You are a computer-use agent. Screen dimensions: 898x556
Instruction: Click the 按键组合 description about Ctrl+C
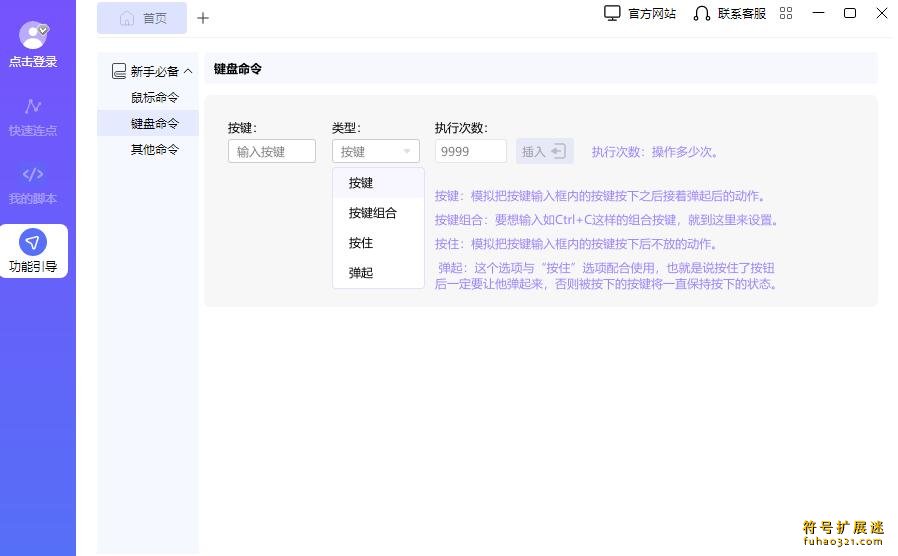coord(606,220)
